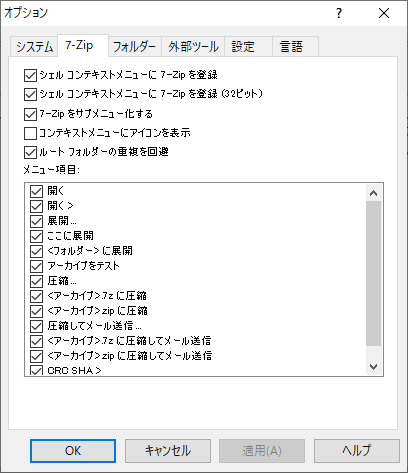Click the menu items list scrollbar thumb
Screen dimensions: 408x473
coord(373,273)
